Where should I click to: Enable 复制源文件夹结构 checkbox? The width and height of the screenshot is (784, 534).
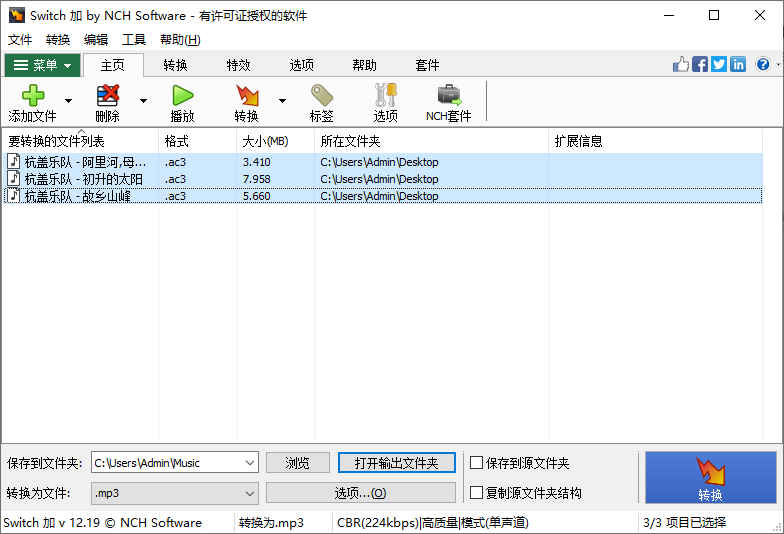click(x=476, y=492)
